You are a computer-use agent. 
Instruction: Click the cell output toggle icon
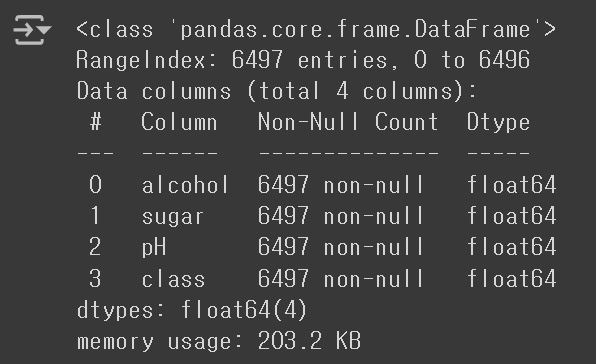click(32, 30)
